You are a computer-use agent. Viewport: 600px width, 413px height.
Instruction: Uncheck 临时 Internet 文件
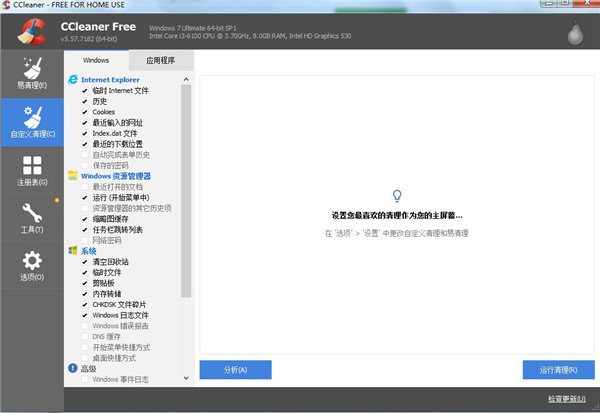coord(85,91)
